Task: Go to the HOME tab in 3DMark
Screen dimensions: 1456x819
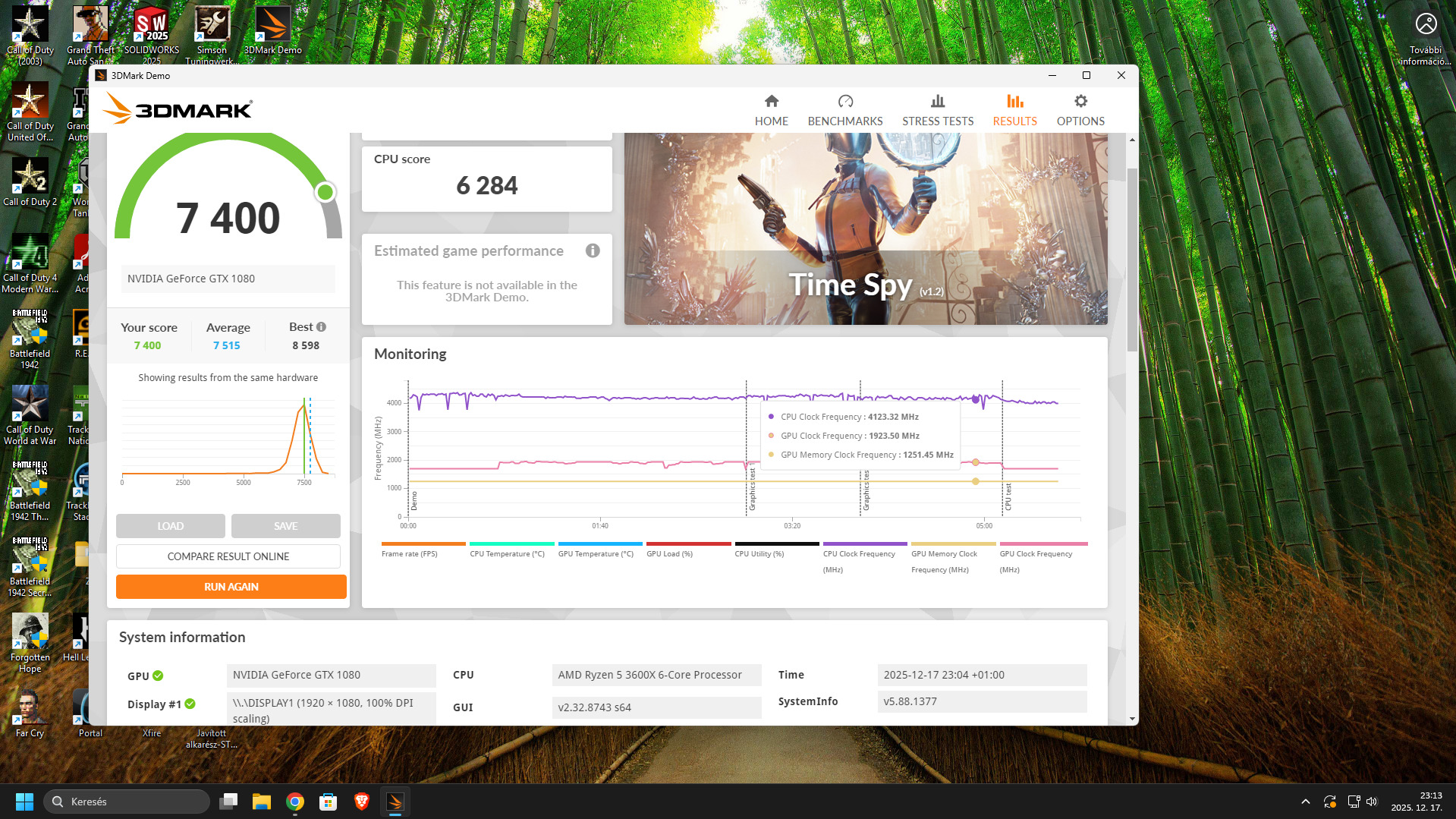Action: pos(771,110)
